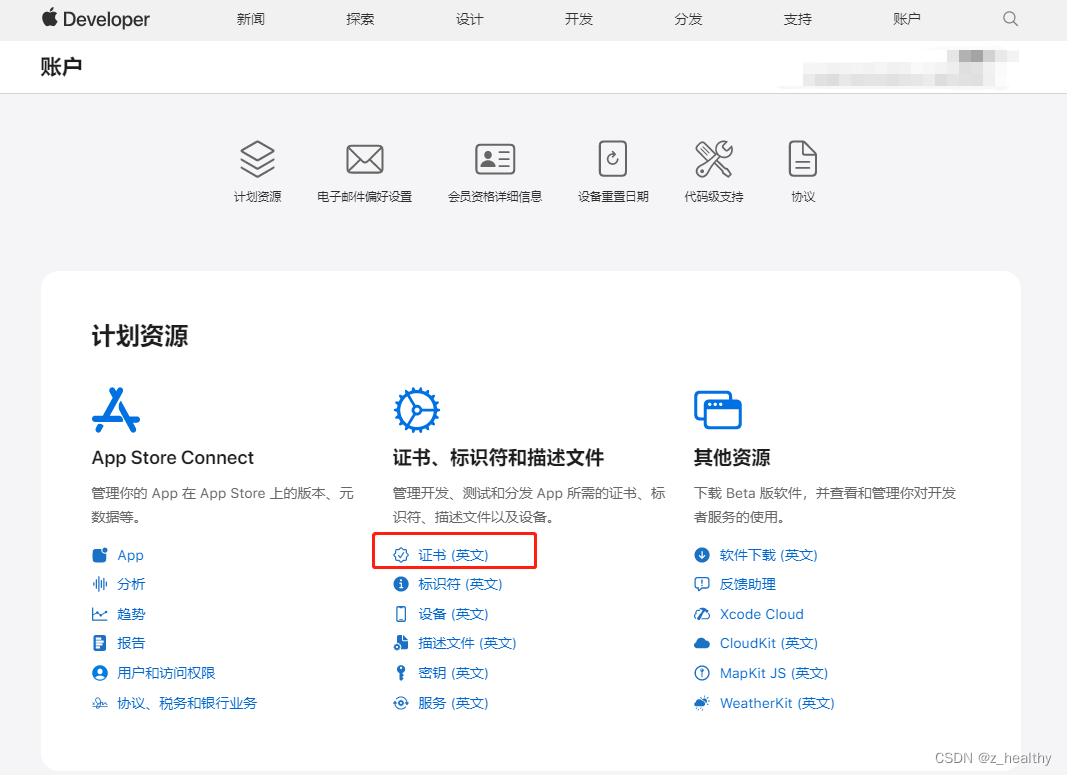
Task: Open the WeatherKit (英文) link
Action: (x=776, y=703)
